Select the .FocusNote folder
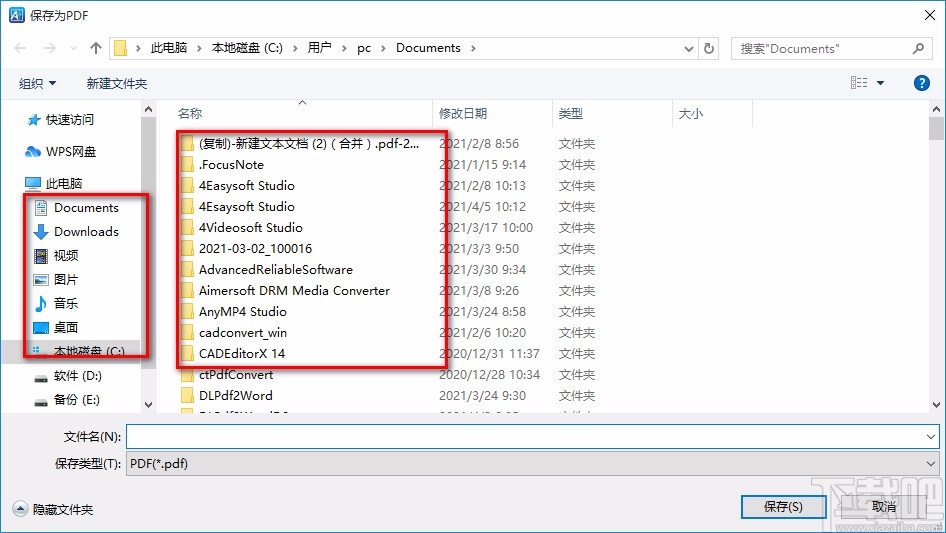The height and width of the screenshot is (533, 946). 222,165
